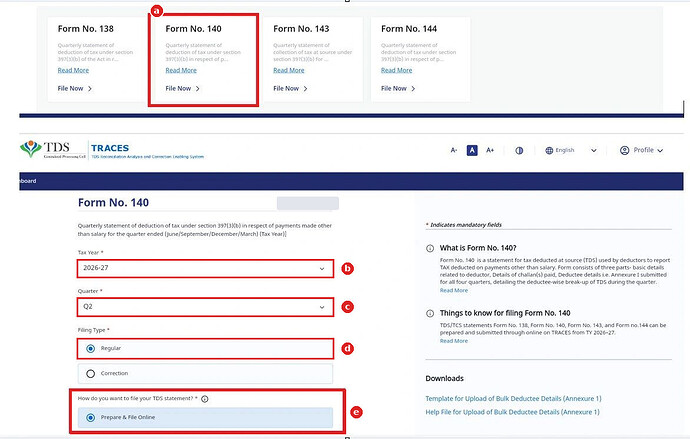Decrease font size with A- icon
This screenshot has width=690, height=439.
coord(454,150)
